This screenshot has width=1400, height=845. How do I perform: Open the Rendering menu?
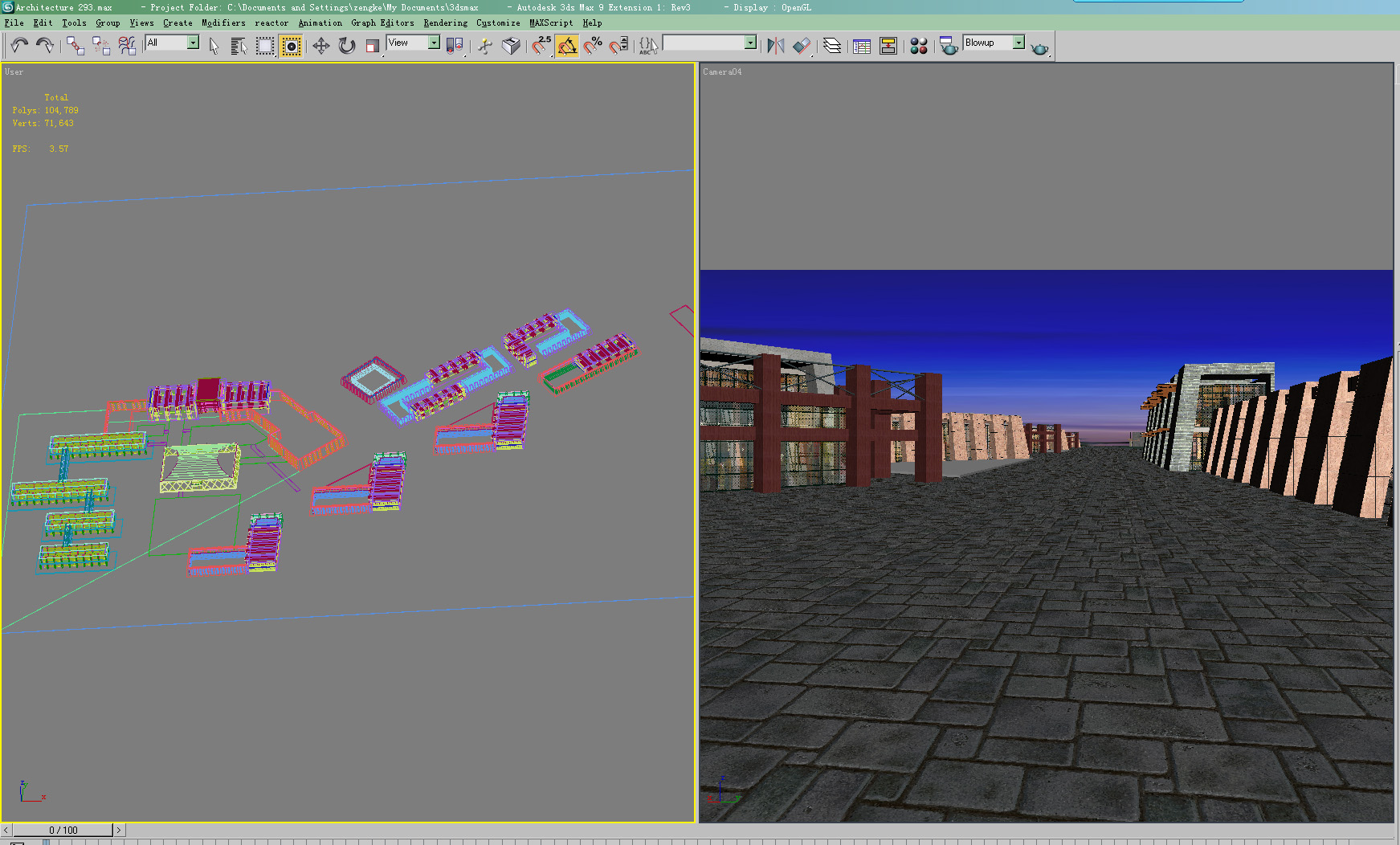coord(445,22)
